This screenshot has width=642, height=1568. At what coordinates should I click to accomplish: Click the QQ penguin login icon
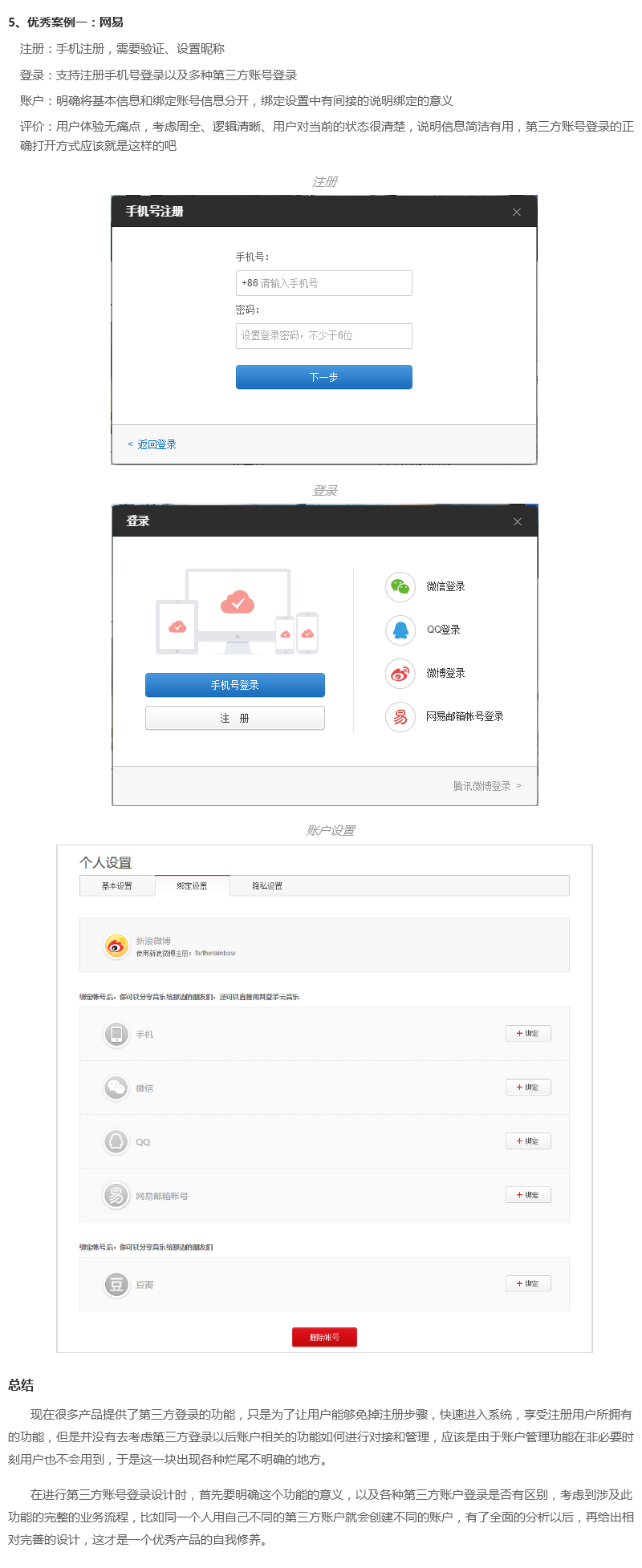coord(400,630)
